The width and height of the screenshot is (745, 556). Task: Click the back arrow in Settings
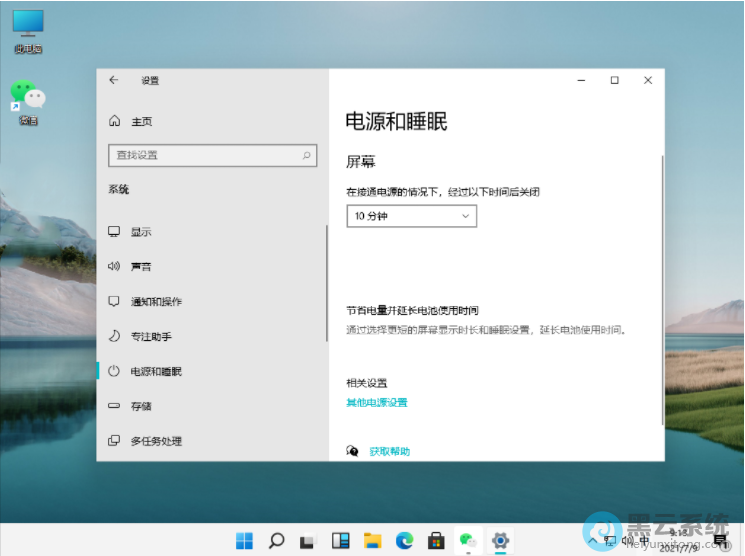tap(114, 80)
